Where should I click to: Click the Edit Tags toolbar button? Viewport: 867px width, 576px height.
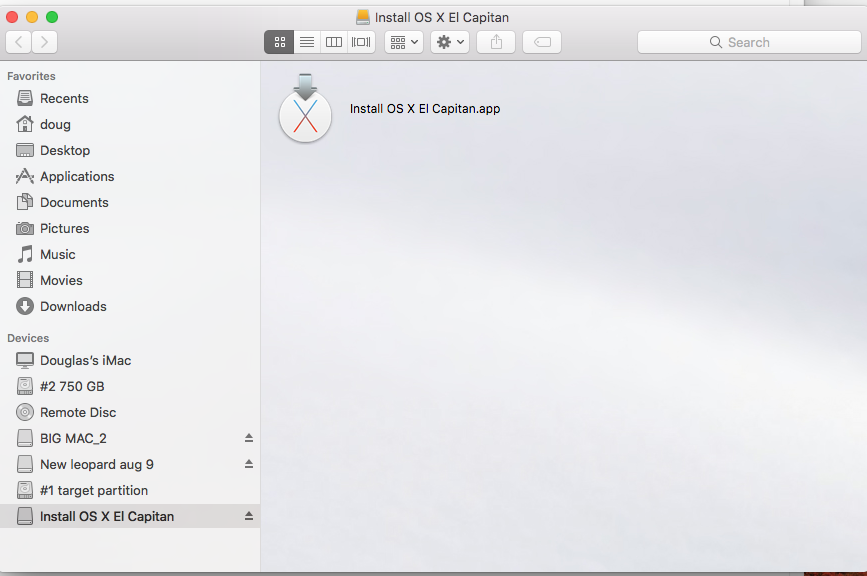(542, 42)
